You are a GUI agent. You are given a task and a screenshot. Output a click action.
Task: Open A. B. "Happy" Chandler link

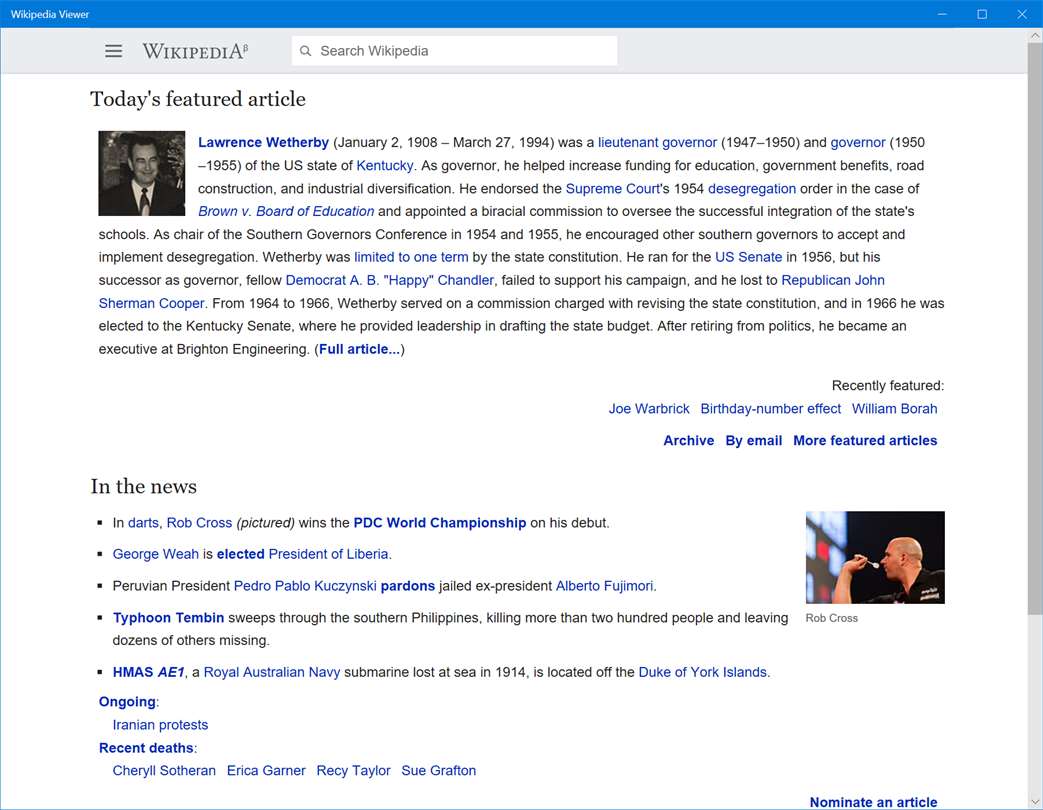tap(422, 281)
